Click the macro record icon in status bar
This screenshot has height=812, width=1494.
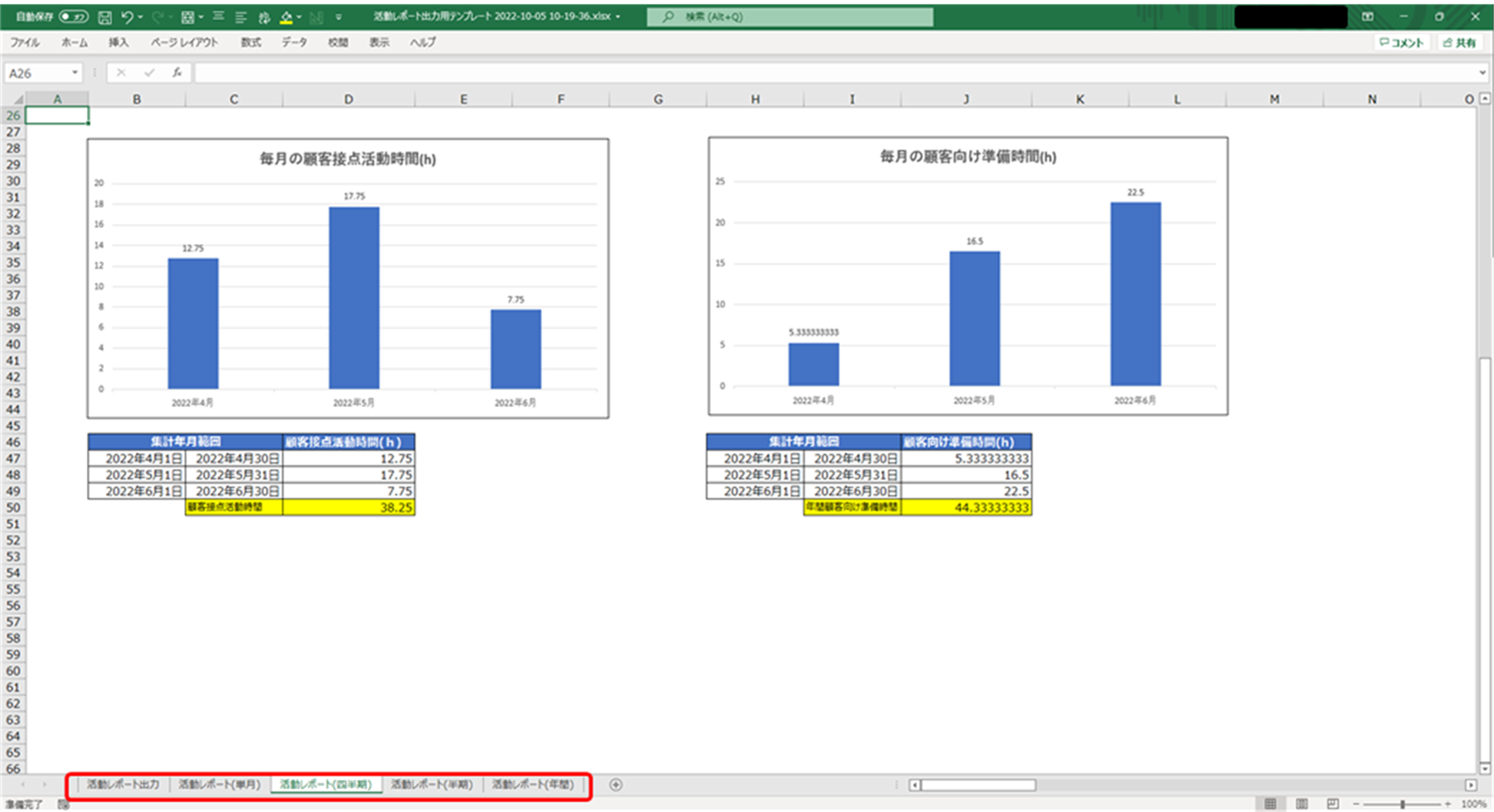tap(63, 804)
